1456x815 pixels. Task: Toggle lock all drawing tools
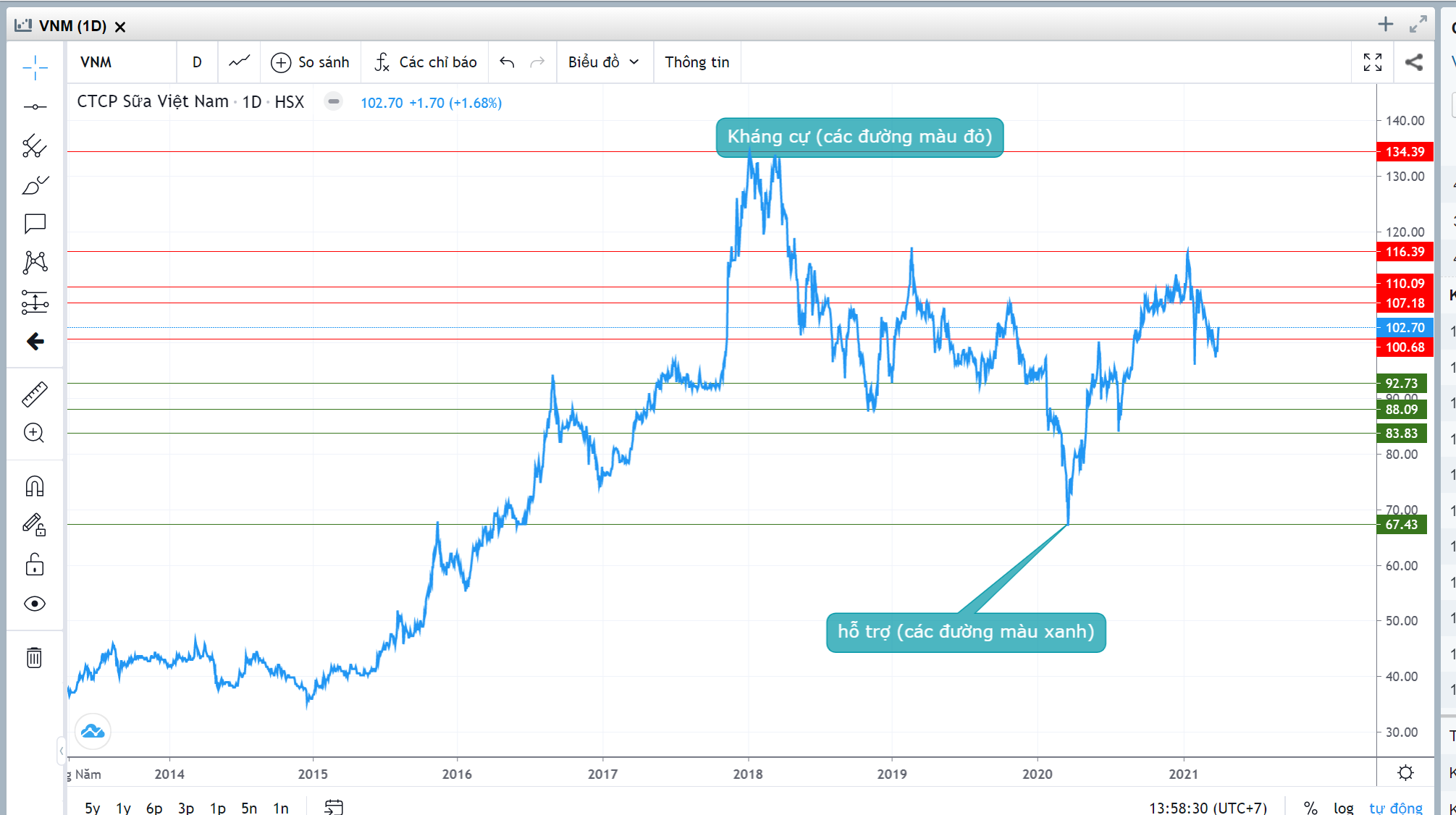[x=35, y=565]
